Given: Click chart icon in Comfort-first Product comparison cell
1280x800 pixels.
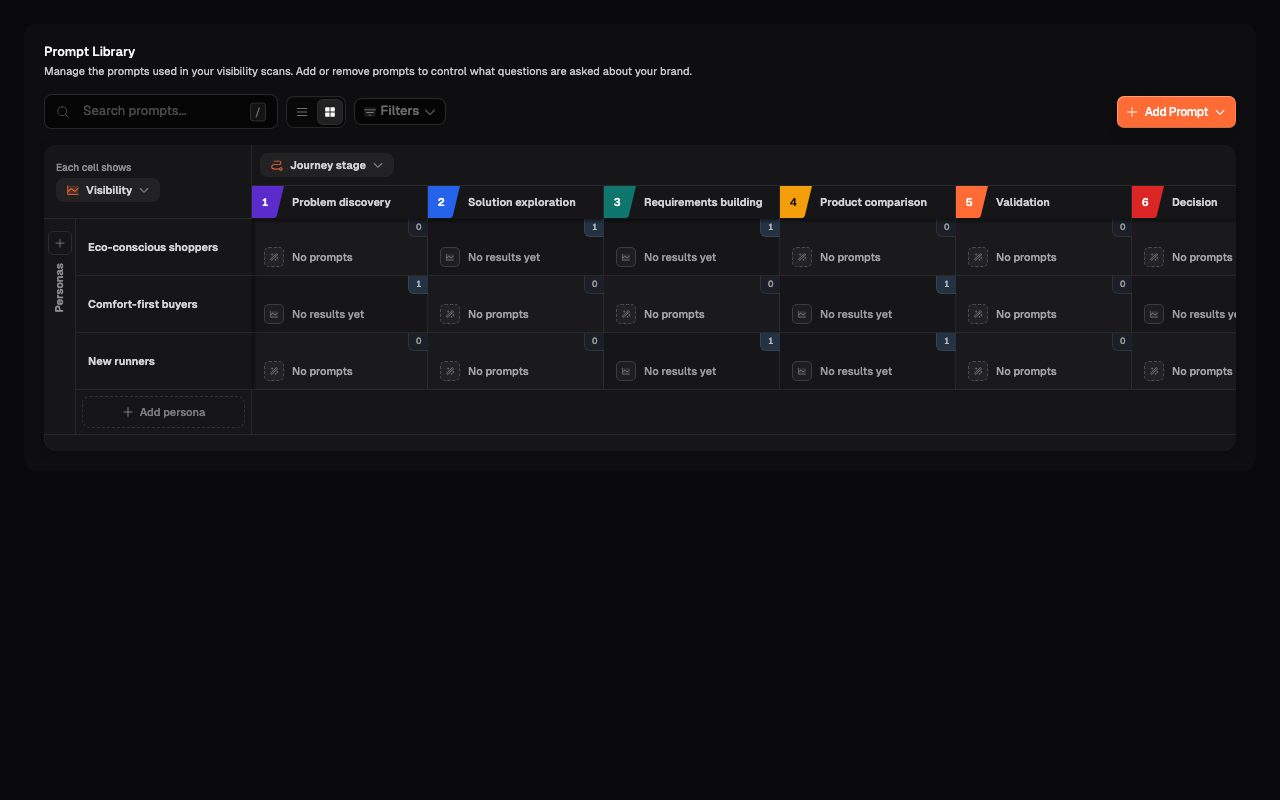Looking at the screenshot, I should coord(802,314).
